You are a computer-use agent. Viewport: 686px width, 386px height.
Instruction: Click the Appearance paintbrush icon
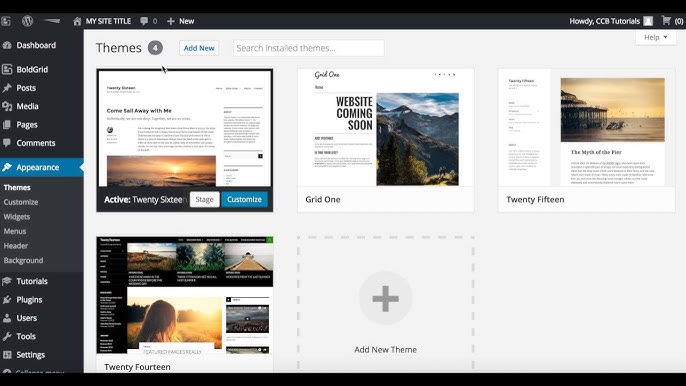point(7,167)
